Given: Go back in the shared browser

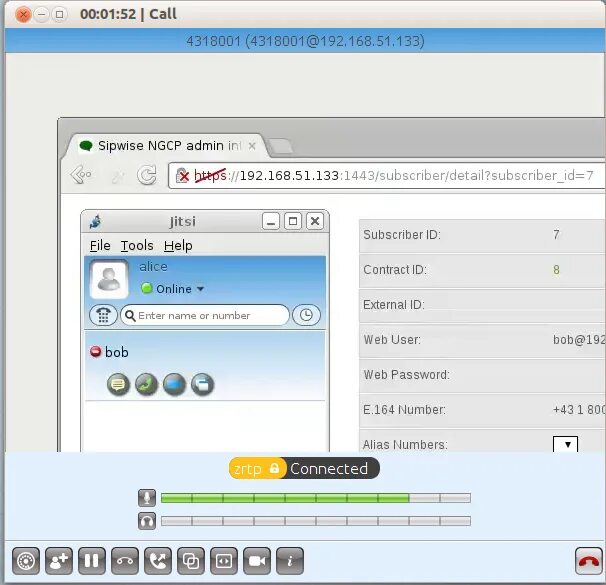Looking at the screenshot, I should 81,175.
